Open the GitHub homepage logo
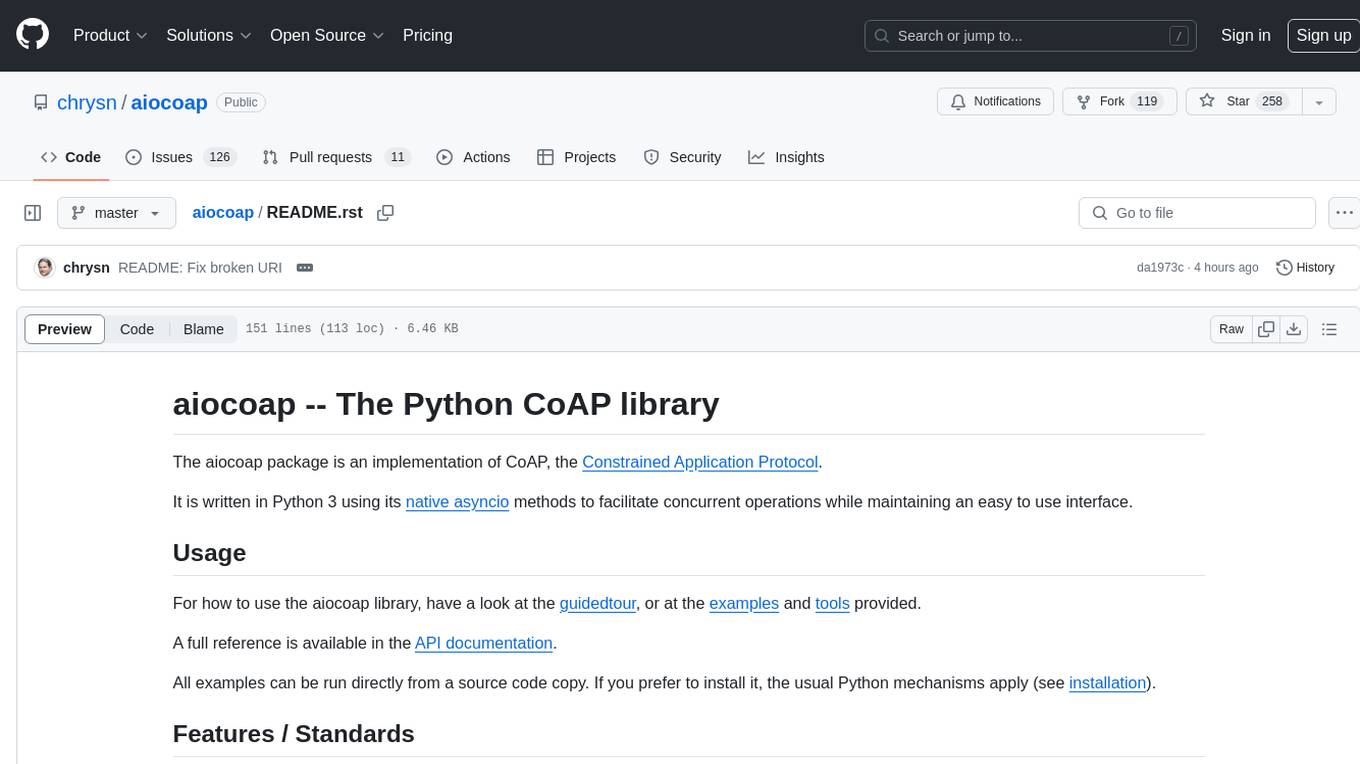 click(x=32, y=35)
